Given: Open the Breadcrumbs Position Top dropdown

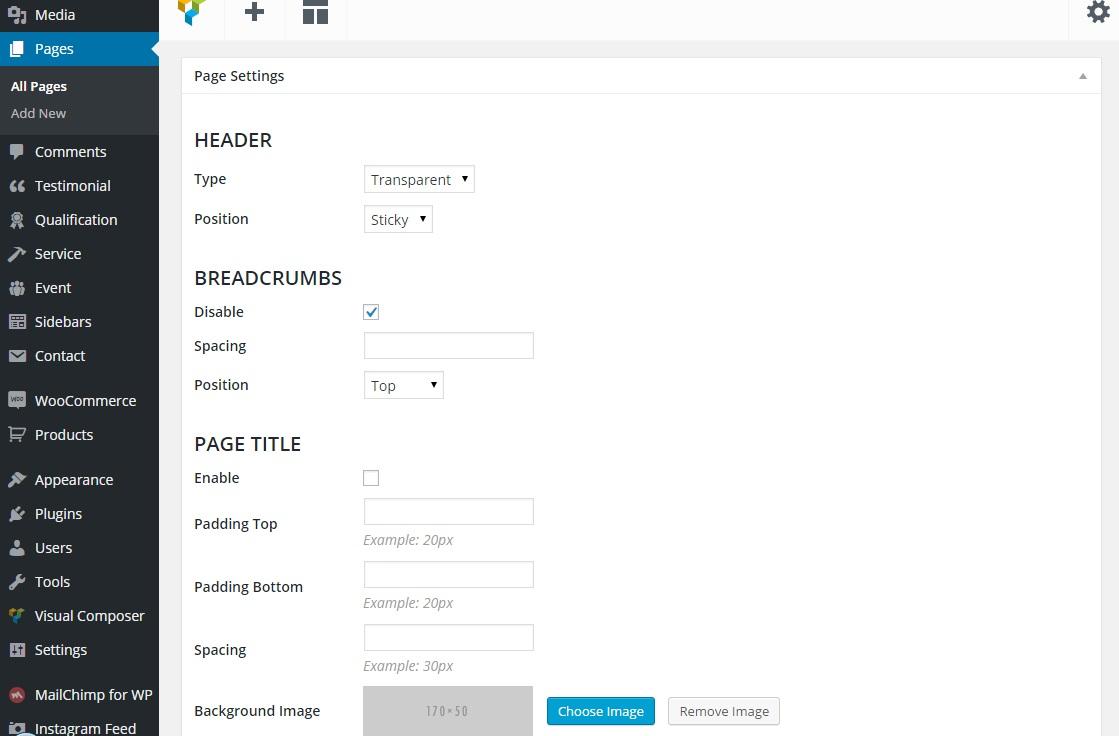Looking at the screenshot, I should pos(403,386).
